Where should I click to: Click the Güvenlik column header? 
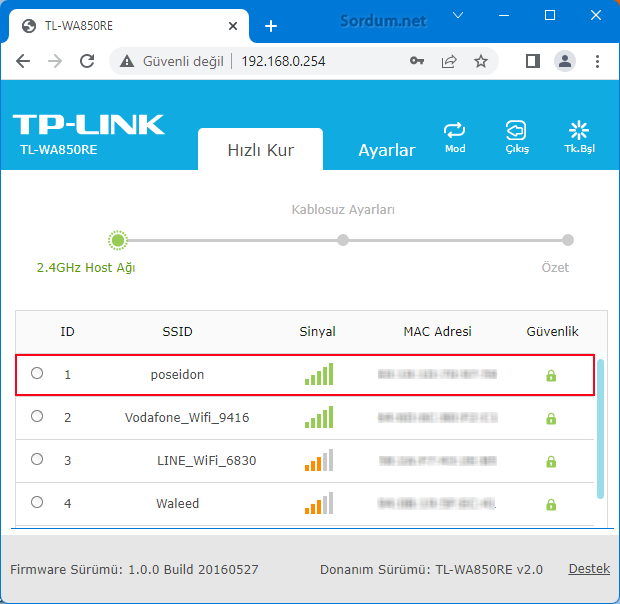(x=552, y=331)
